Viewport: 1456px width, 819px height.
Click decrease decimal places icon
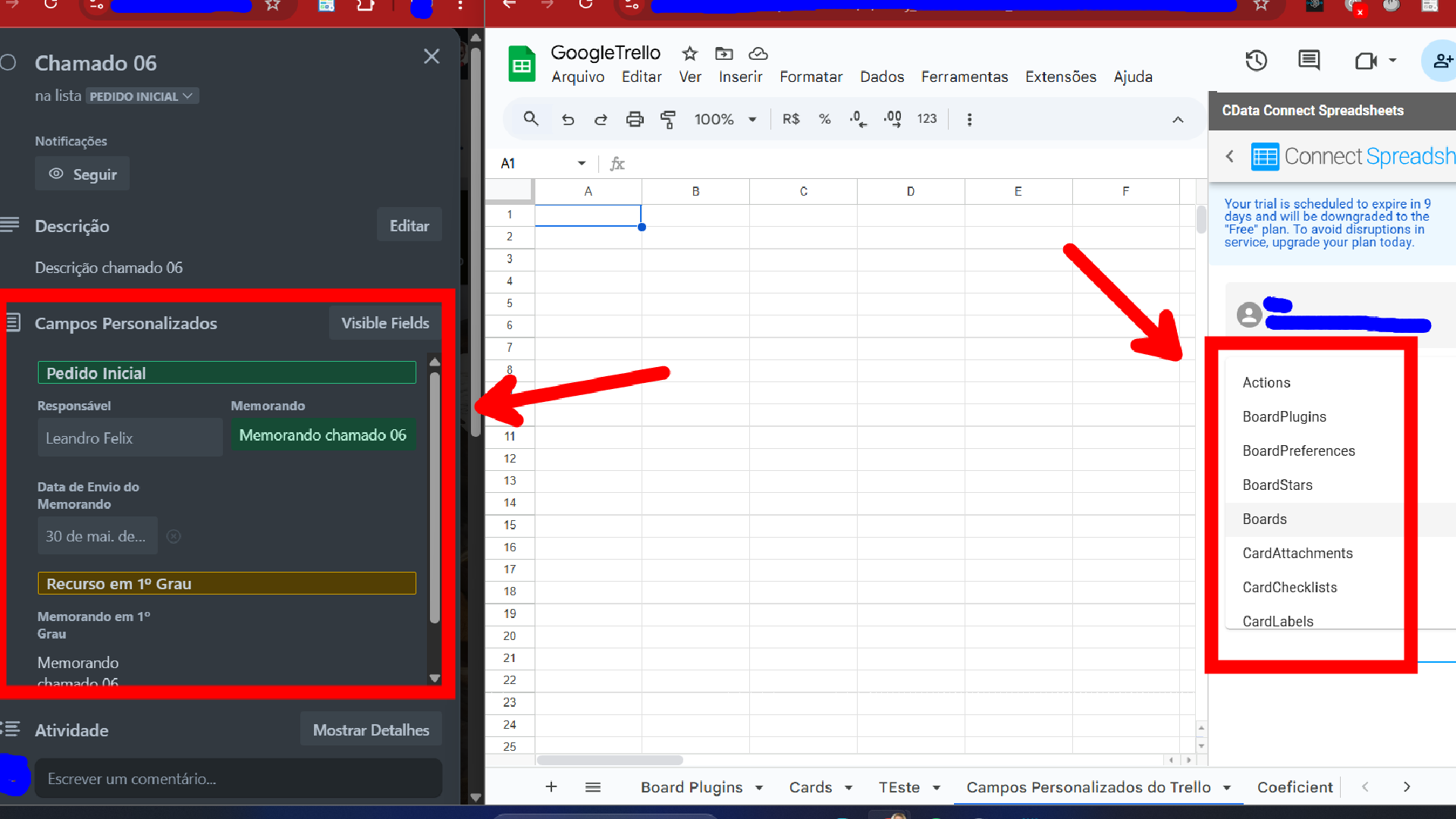point(858,119)
